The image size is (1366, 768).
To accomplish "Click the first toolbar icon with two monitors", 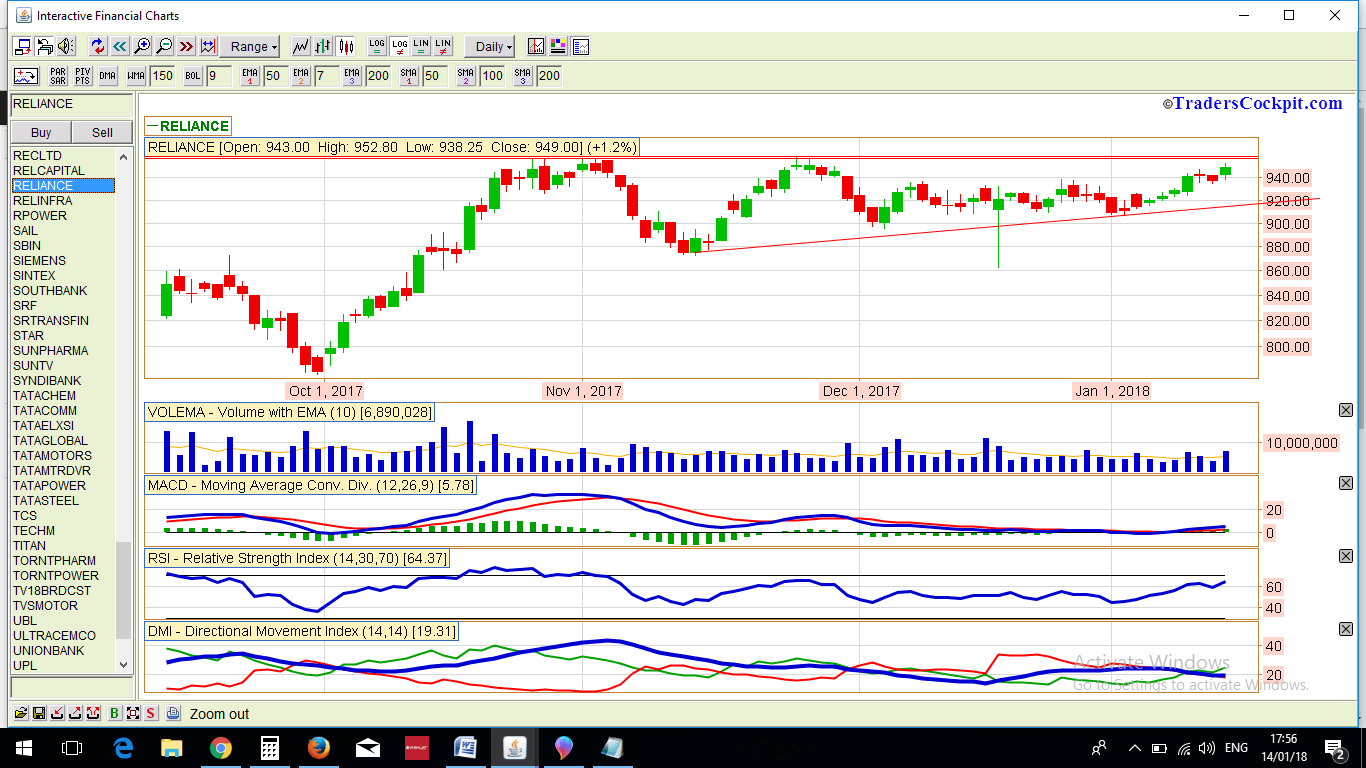I will tap(22, 46).
